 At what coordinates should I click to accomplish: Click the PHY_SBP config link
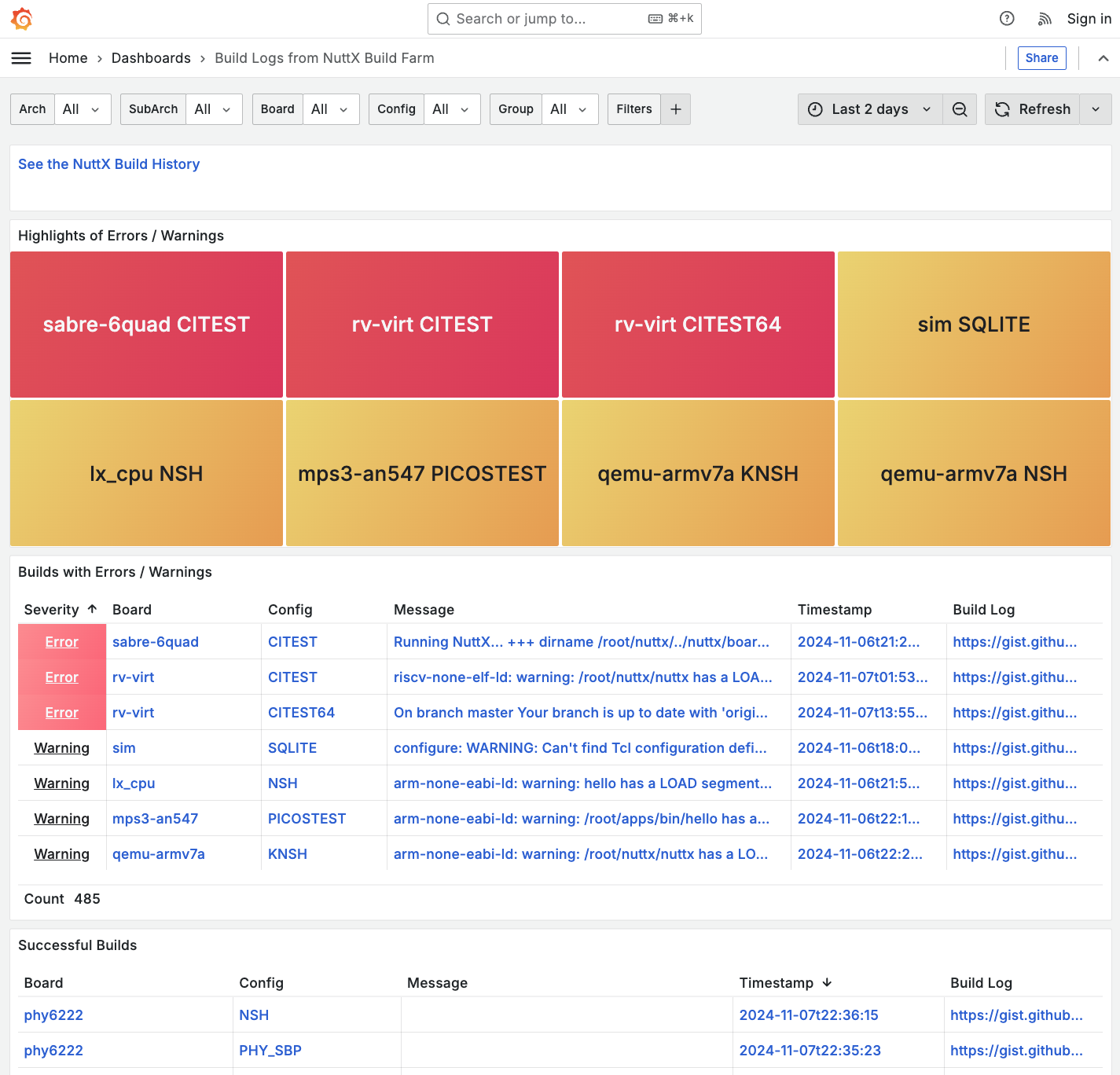(x=270, y=1051)
